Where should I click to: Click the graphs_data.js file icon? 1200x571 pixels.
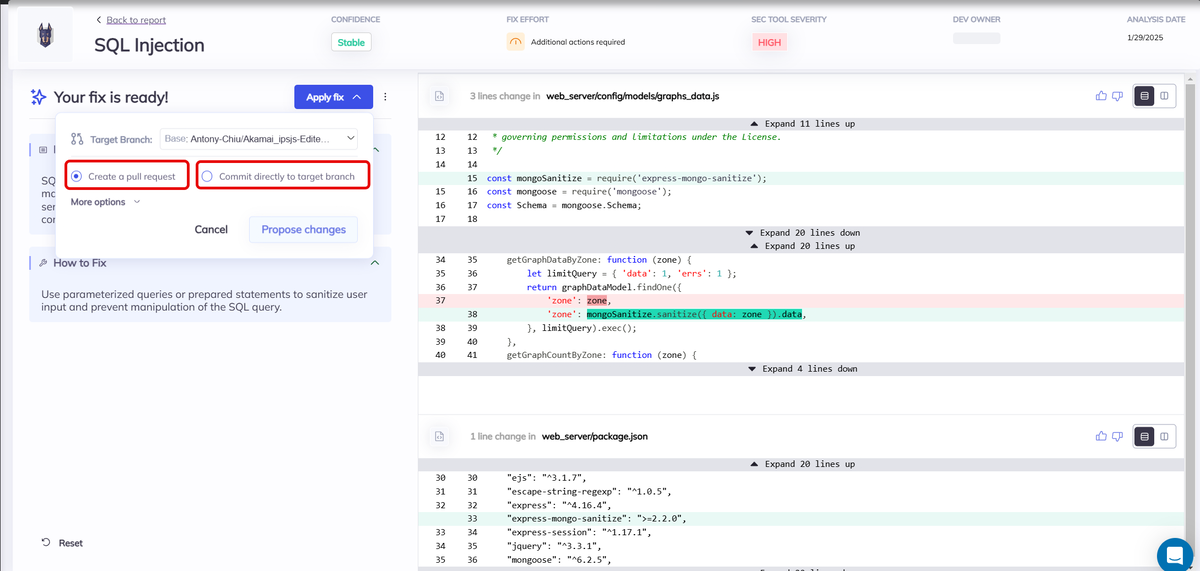point(438,96)
